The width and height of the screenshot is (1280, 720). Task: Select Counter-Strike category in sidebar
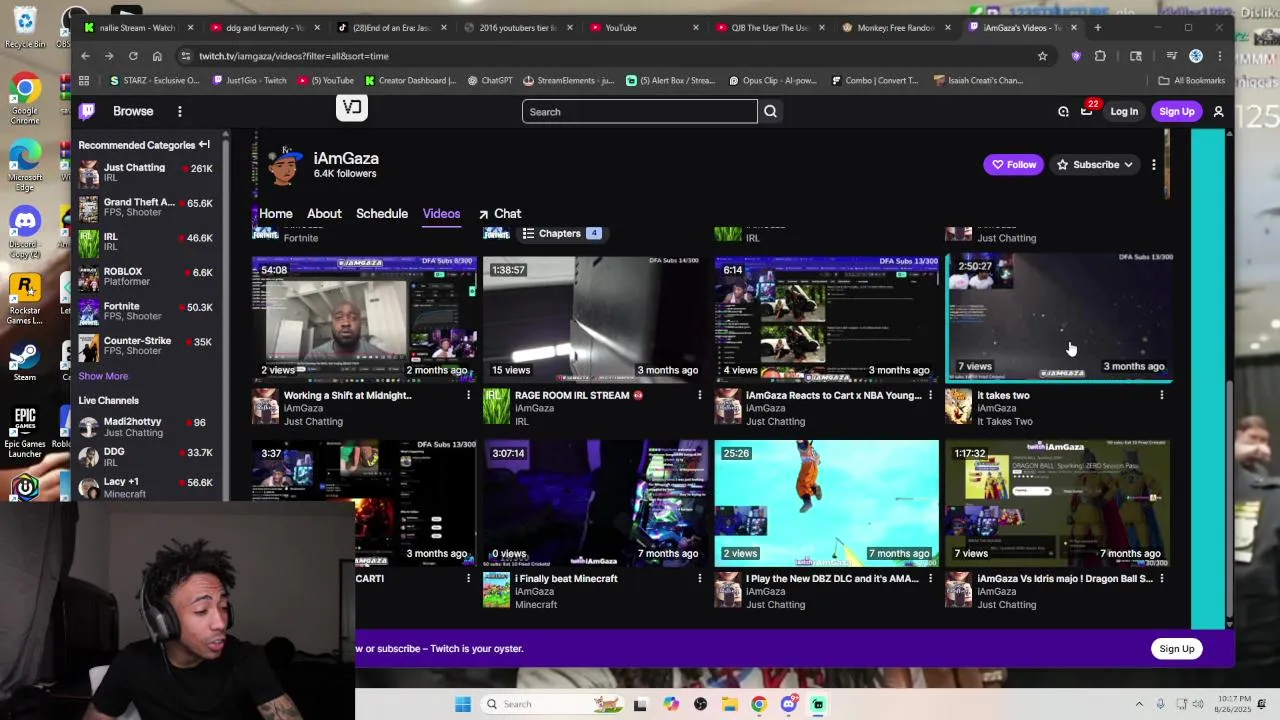[146, 346]
